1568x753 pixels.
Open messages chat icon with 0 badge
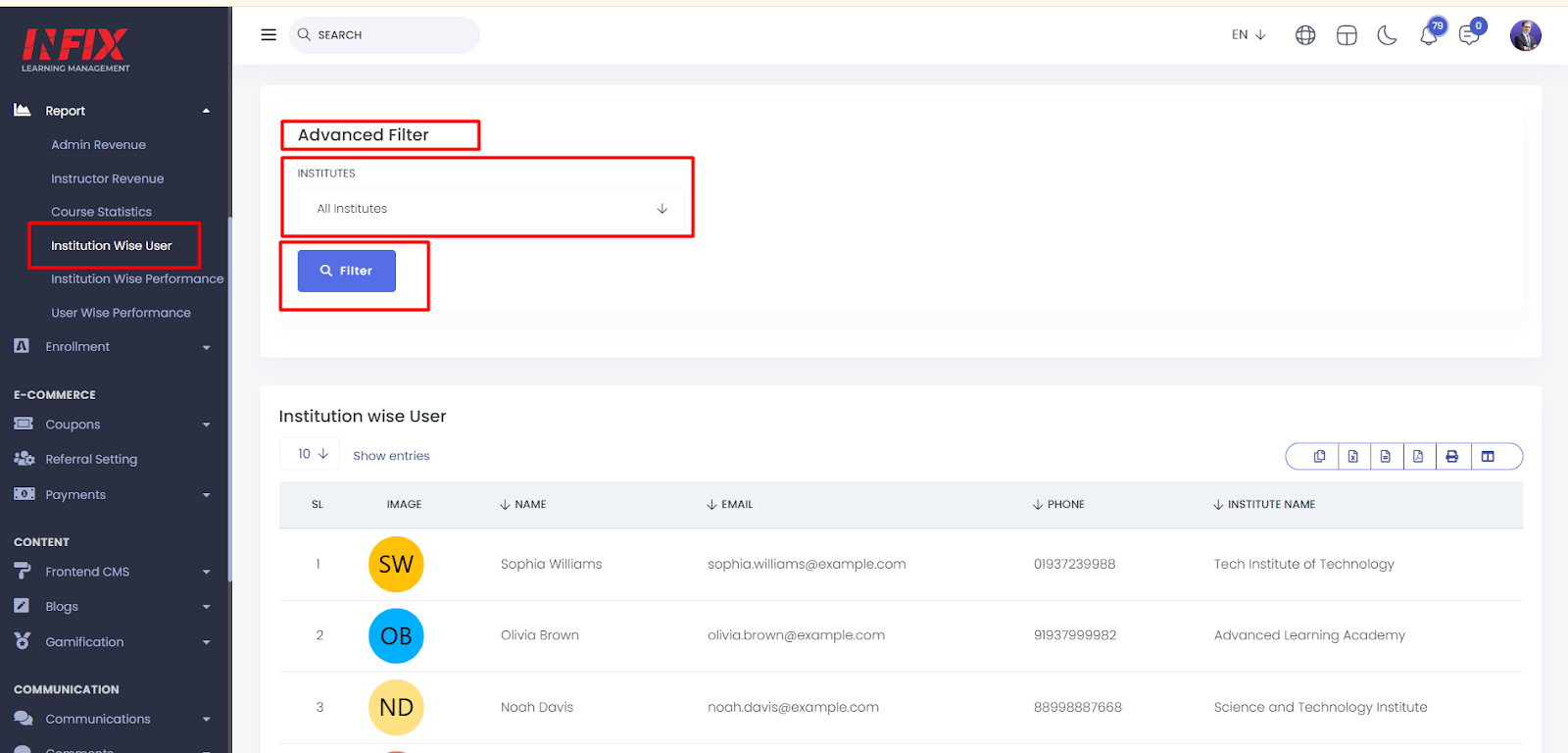(1470, 34)
